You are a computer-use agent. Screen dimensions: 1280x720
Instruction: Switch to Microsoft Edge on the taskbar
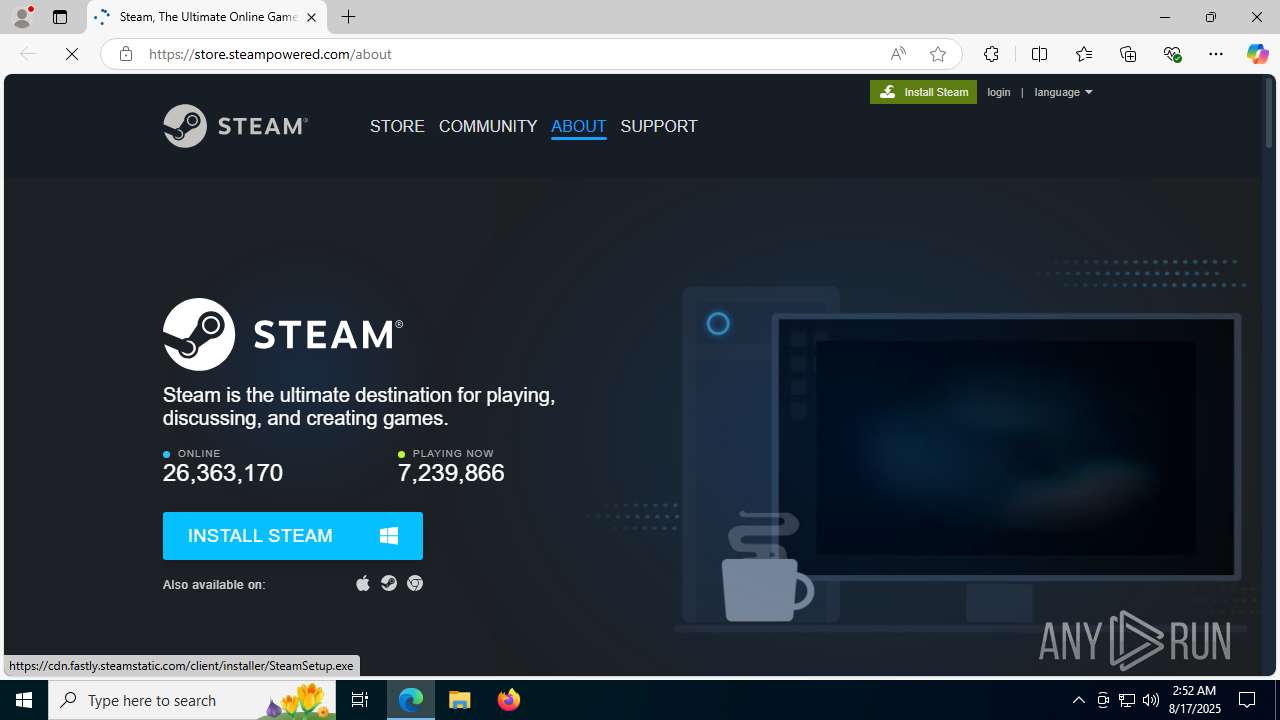click(411, 700)
